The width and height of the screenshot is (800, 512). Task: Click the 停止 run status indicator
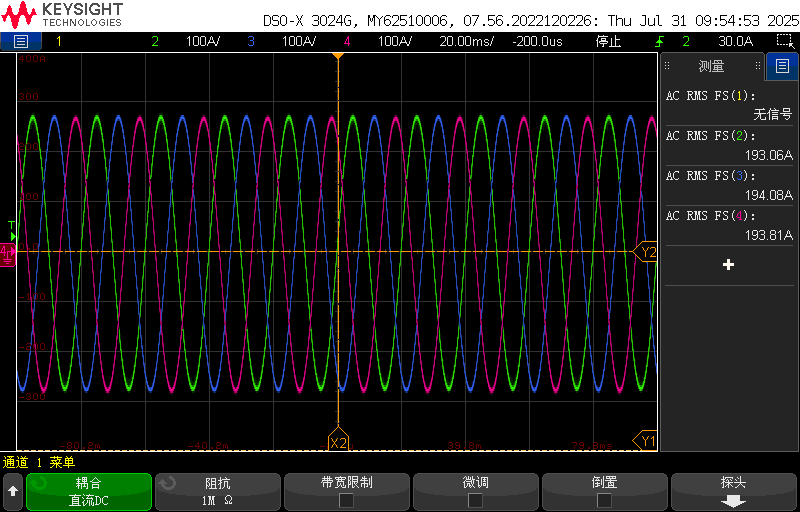[x=608, y=41]
